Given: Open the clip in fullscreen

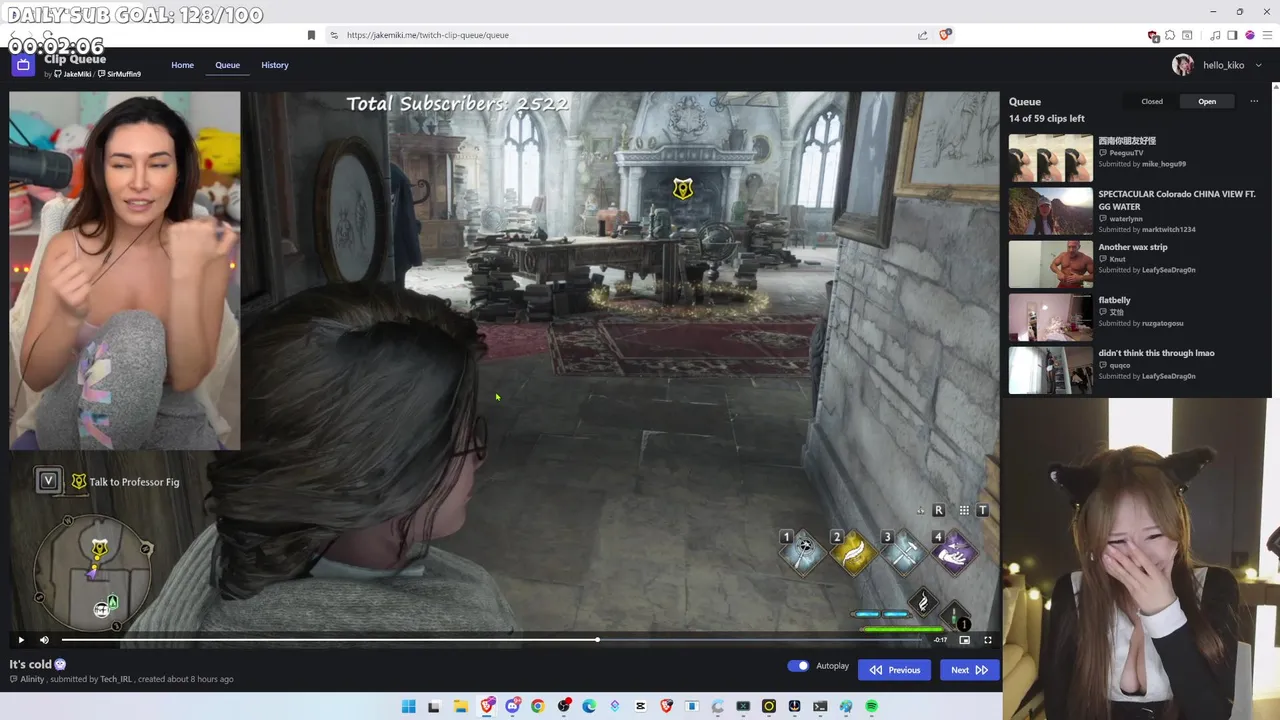Looking at the screenshot, I should click(988, 640).
